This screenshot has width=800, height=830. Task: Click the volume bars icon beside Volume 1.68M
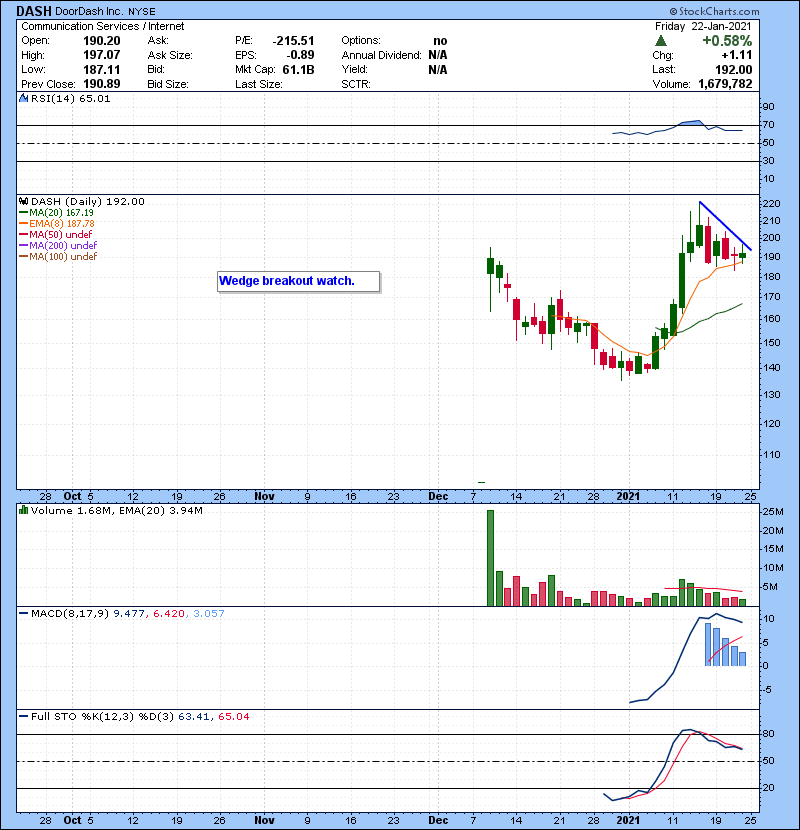(x=23, y=510)
